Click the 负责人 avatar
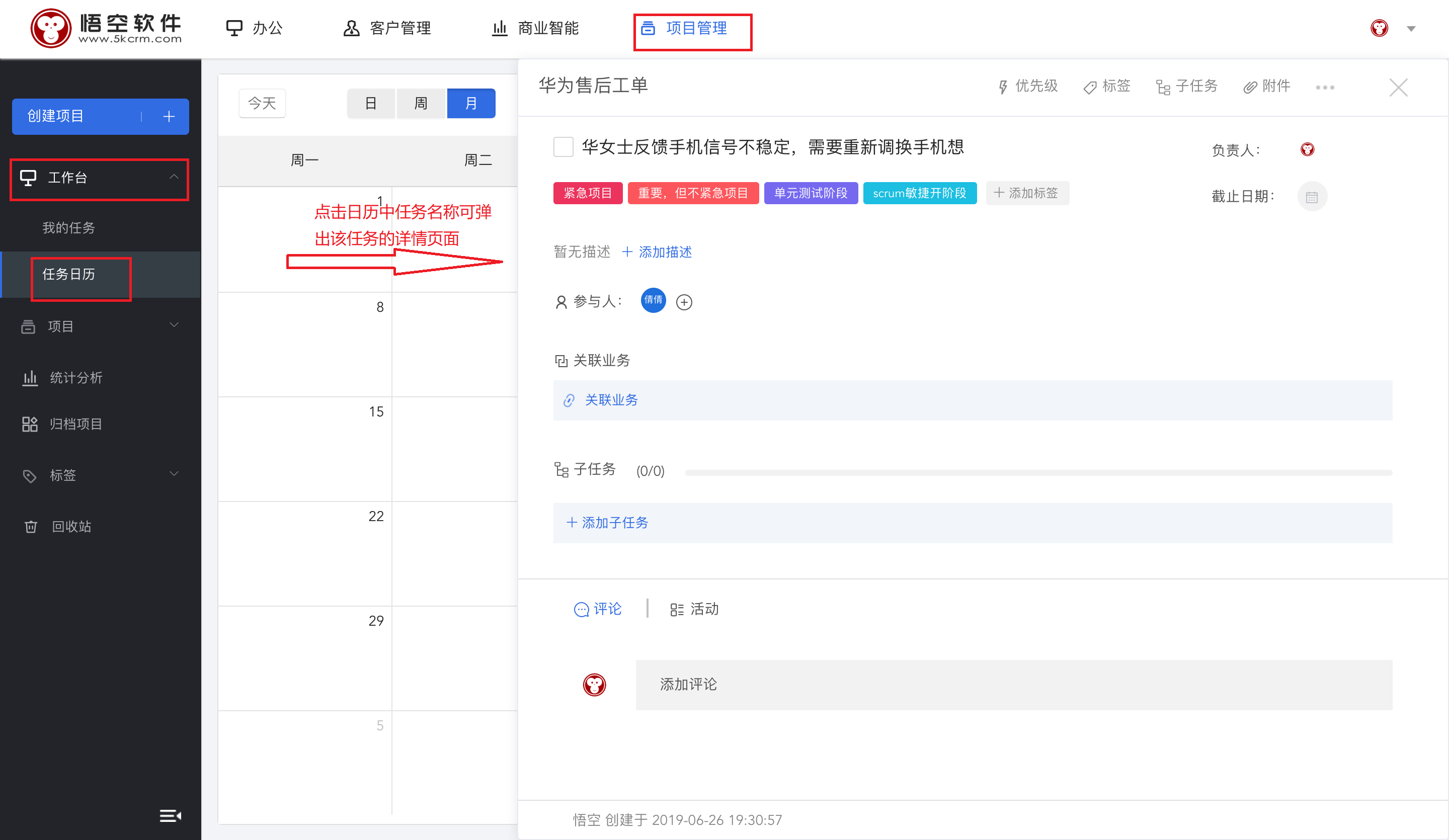Viewport: 1449px width, 840px height. [x=1307, y=149]
